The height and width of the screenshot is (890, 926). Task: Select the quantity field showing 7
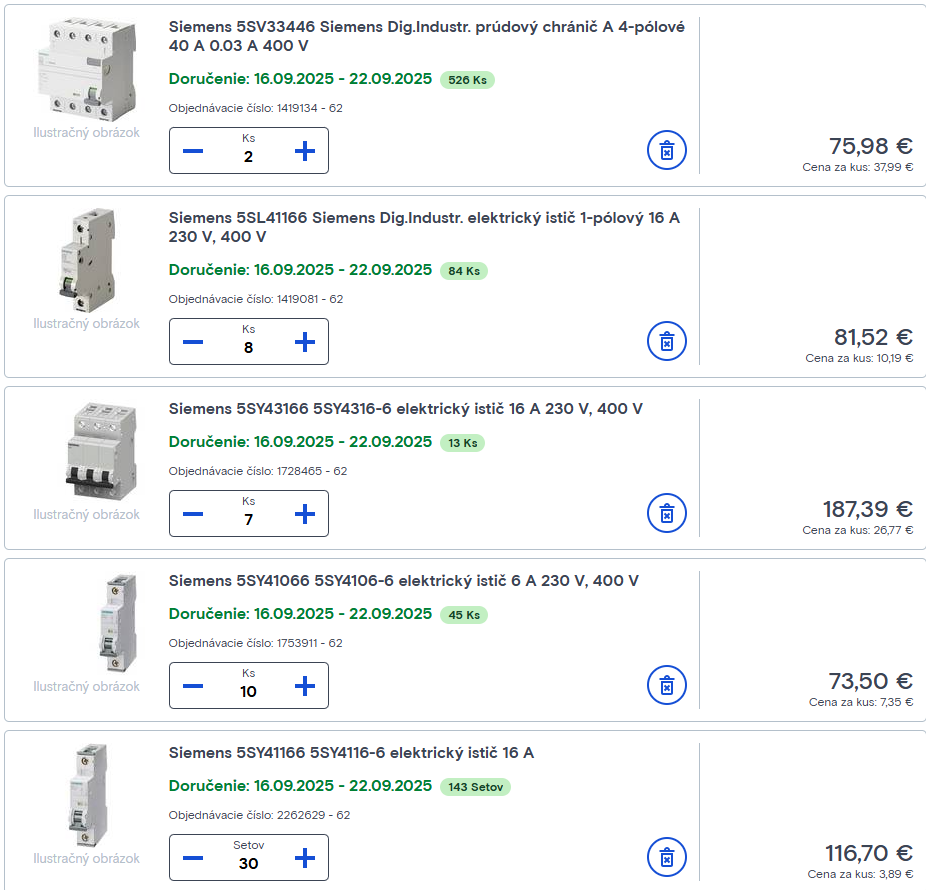[248, 519]
